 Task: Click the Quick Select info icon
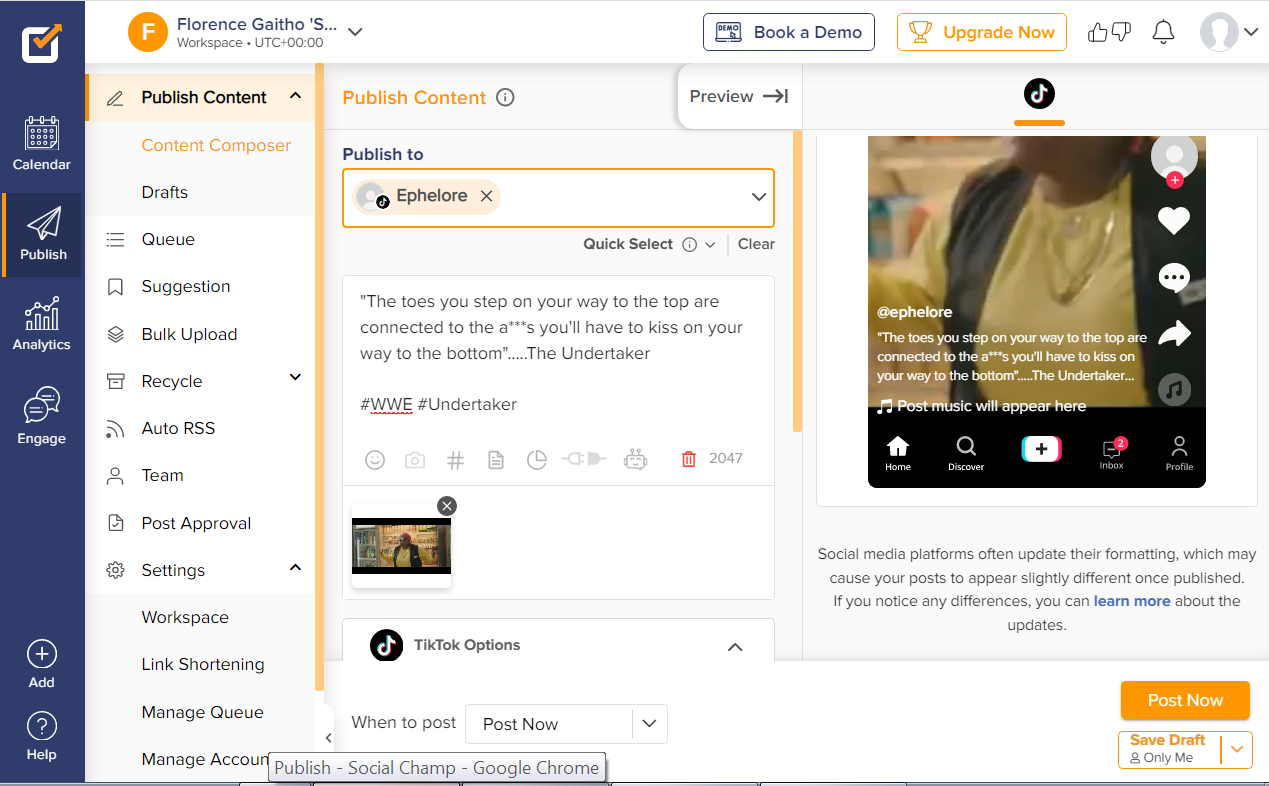(x=689, y=244)
